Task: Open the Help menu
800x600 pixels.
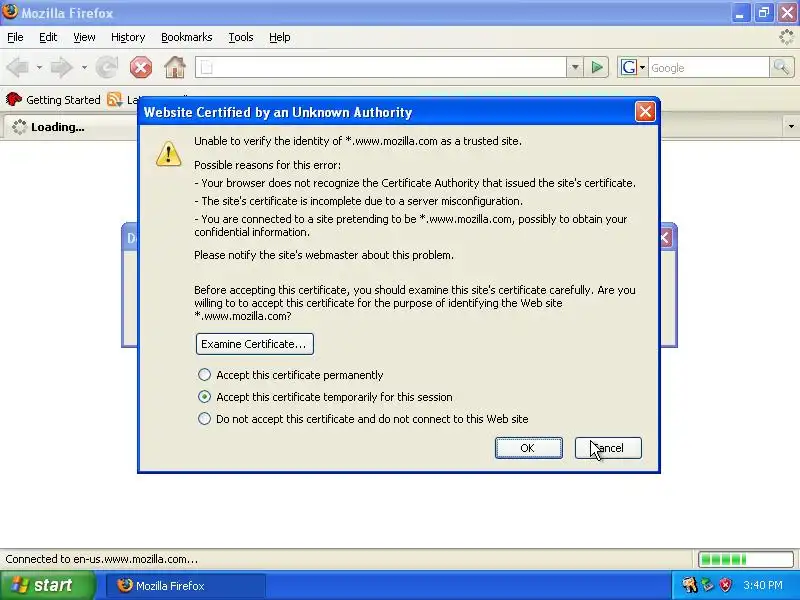Action: pos(280,37)
